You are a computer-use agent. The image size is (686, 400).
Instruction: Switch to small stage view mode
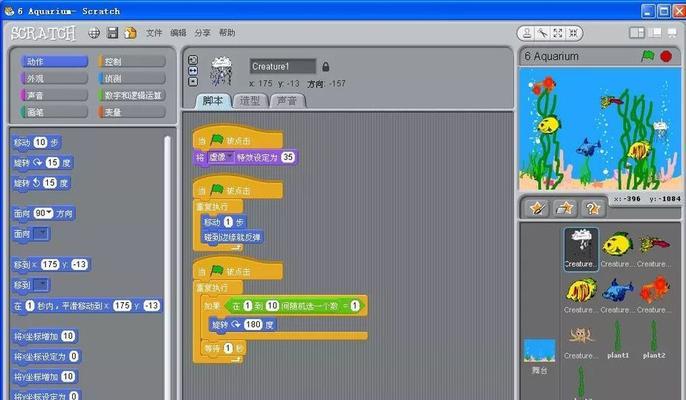[637, 33]
